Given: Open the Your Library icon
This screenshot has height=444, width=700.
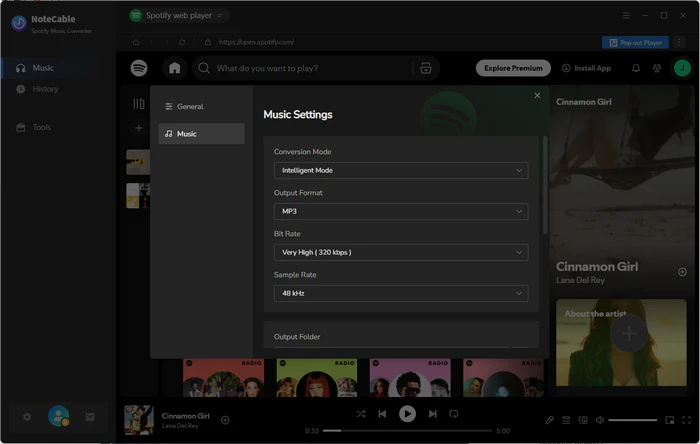Looking at the screenshot, I should 139,104.
